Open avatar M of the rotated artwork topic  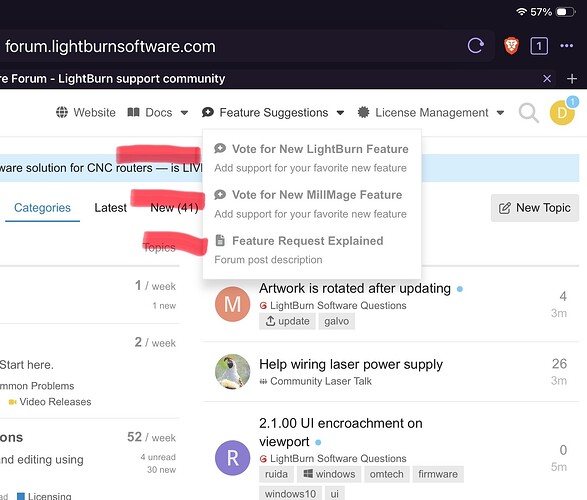click(232, 304)
